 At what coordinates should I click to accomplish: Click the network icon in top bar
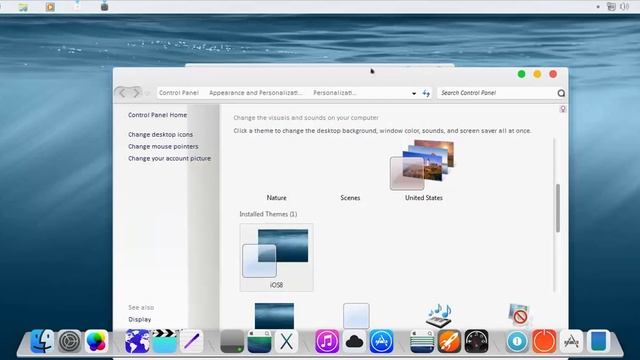click(x=611, y=7)
